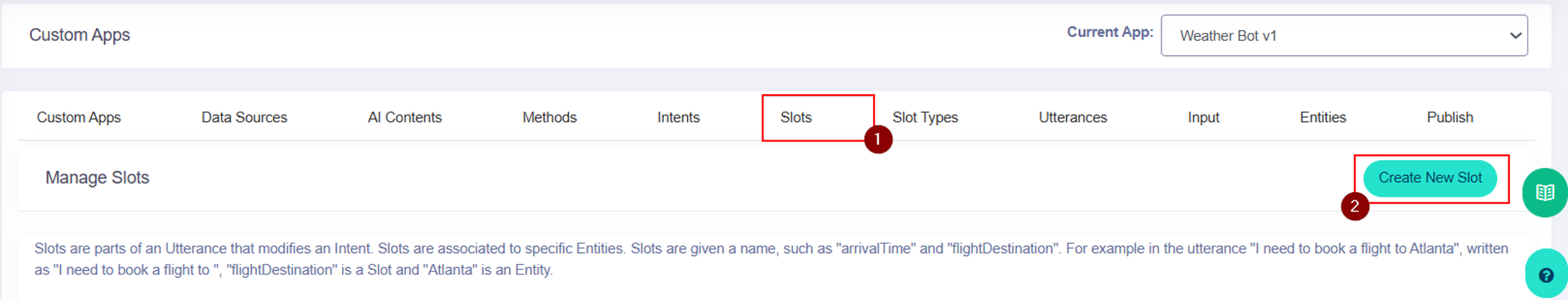Click the question mark help icon
The height and width of the screenshot is (300, 1568).
[x=1546, y=275]
